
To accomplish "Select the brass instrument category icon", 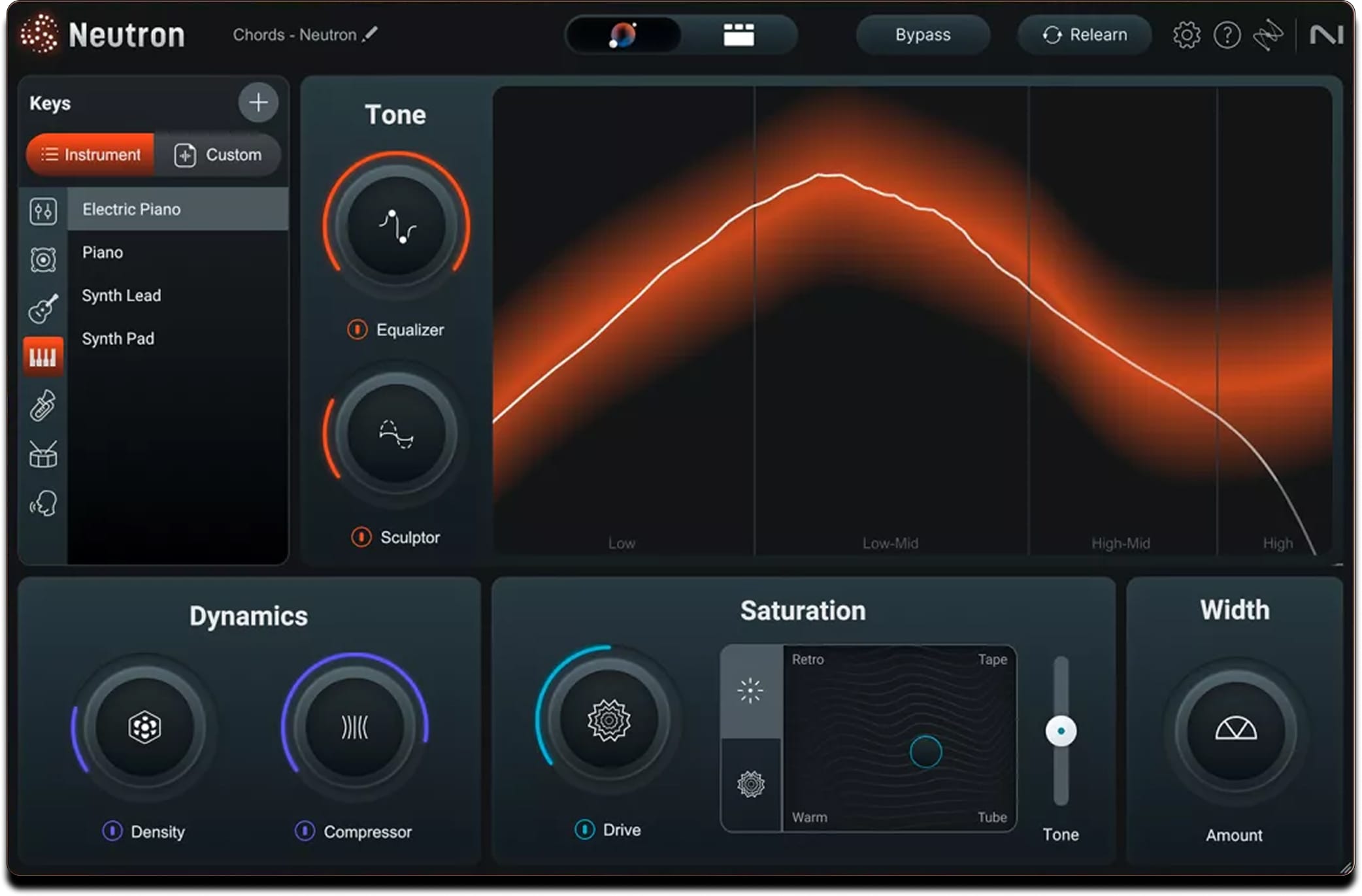I will [43, 405].
